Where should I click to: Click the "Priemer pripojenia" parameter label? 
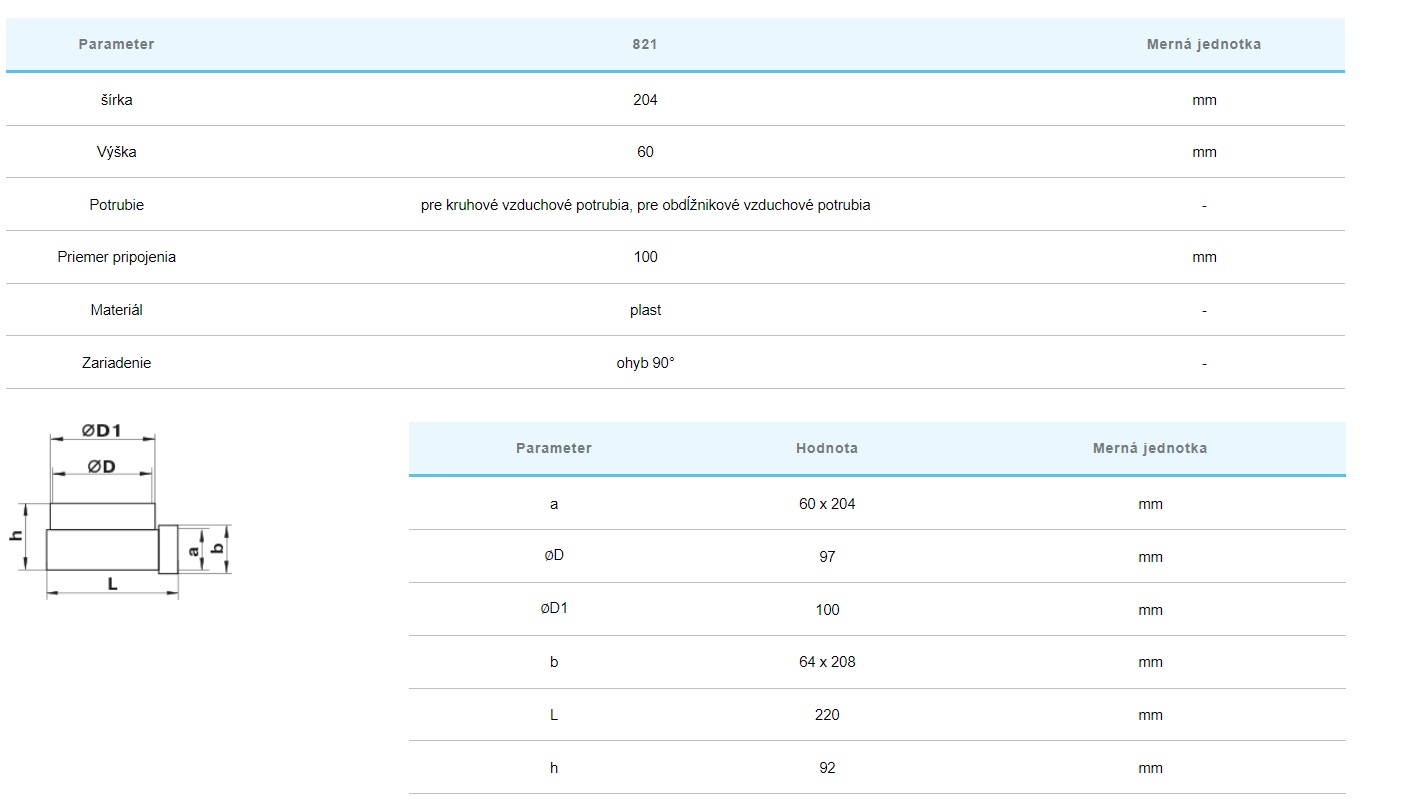(116, 257)
